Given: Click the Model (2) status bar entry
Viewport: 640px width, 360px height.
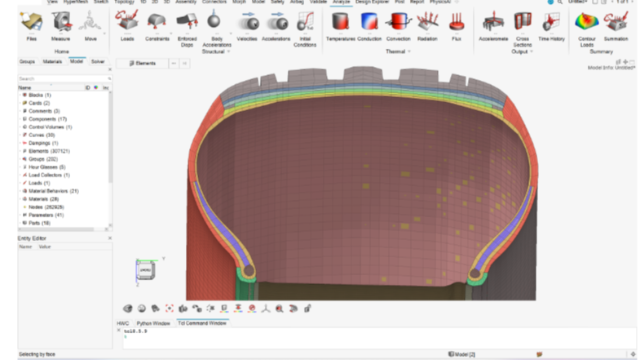Looking at the screenshot, I should click(462, 354).
